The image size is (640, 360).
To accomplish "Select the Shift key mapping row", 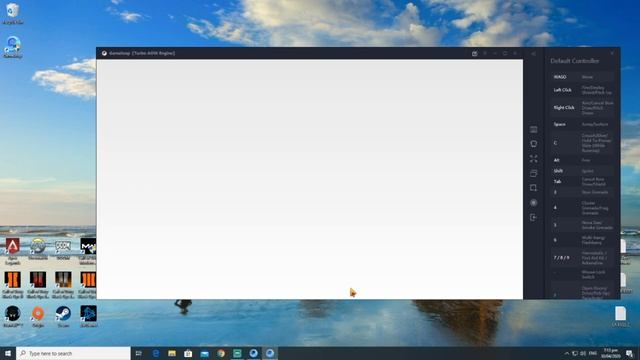I will 582,171.
